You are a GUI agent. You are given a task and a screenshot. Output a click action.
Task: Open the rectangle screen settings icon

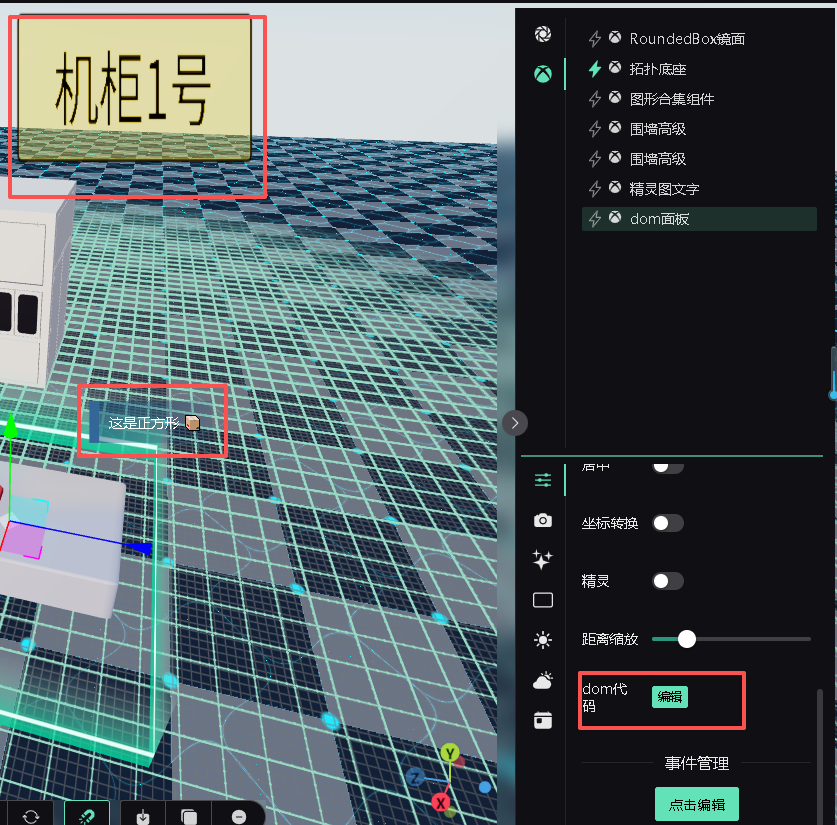pos(542,600)
